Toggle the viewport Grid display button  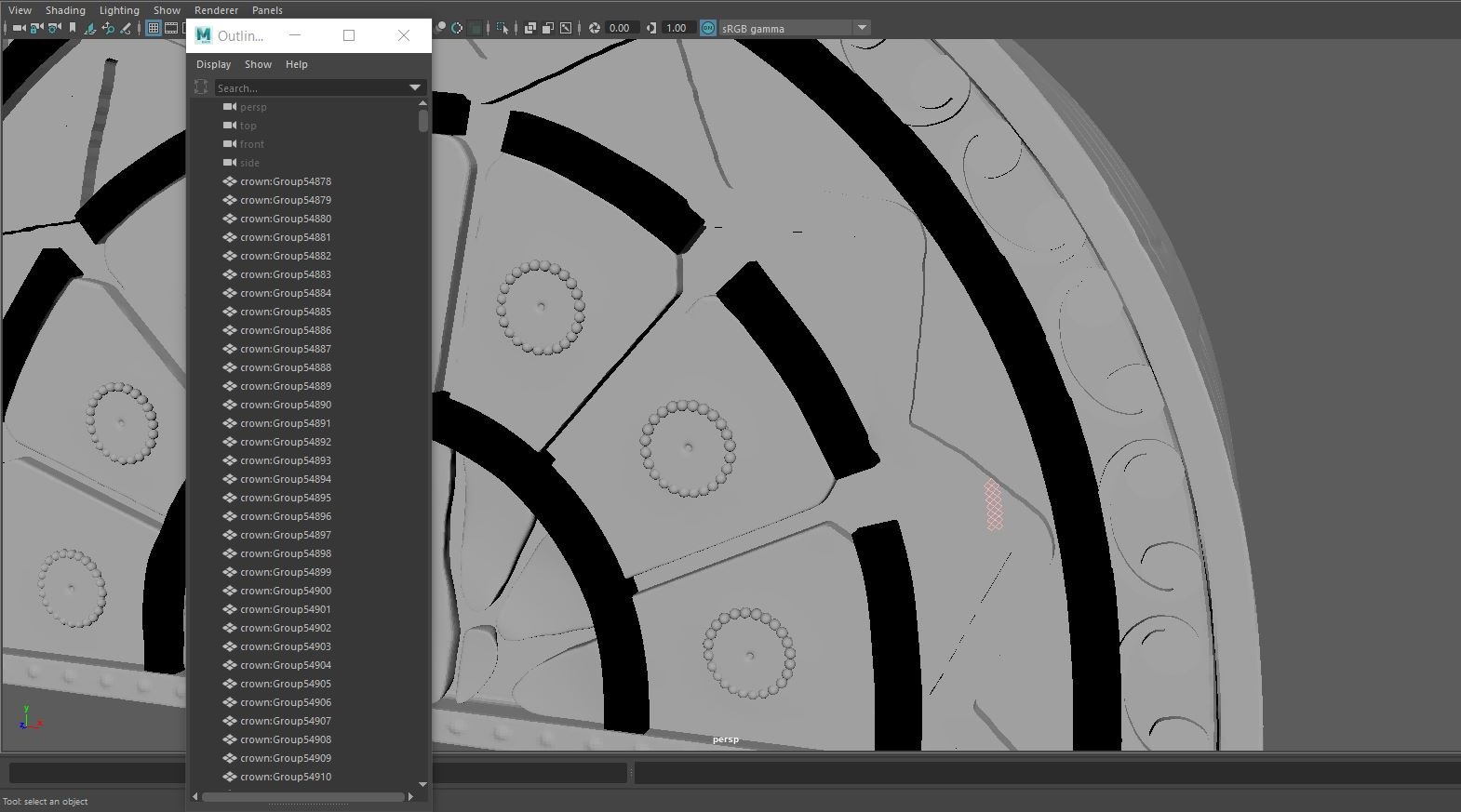(154, 28)
